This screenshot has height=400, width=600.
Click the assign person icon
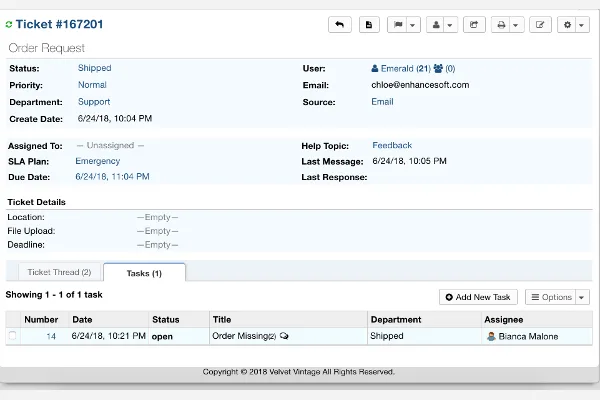[436, 25]
